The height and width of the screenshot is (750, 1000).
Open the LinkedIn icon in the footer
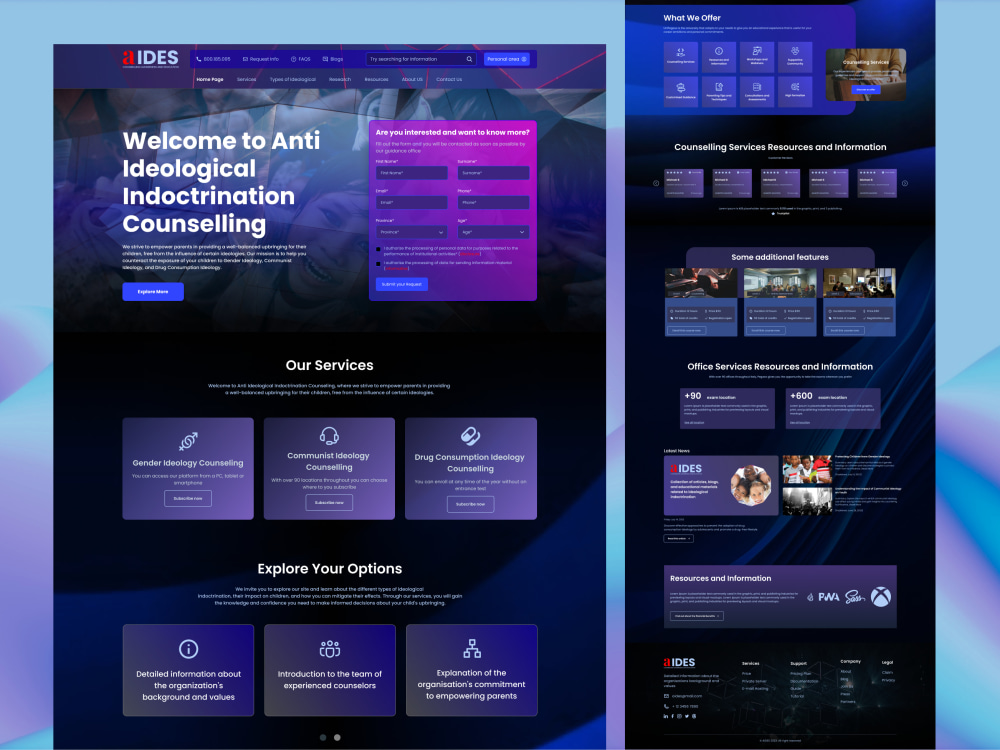pyautogui.click(x=666, y=716)
